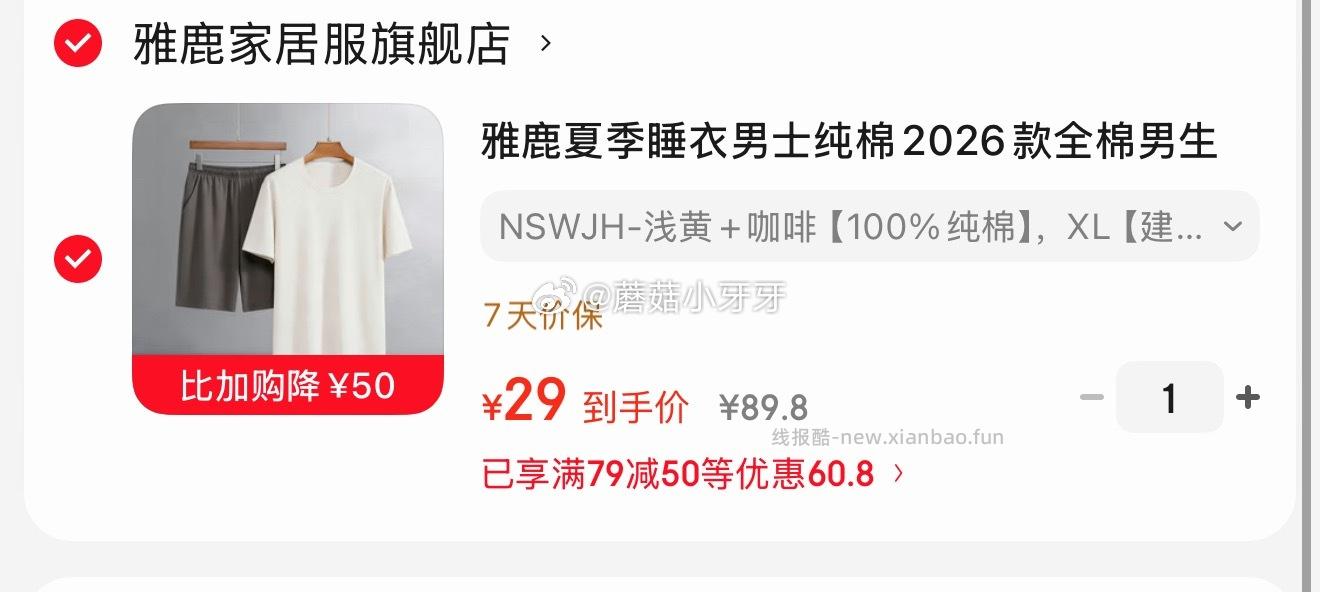Increase quantity with the plus button
This screenshot has width=1320, height=592.
click(x=1247, y=398)
